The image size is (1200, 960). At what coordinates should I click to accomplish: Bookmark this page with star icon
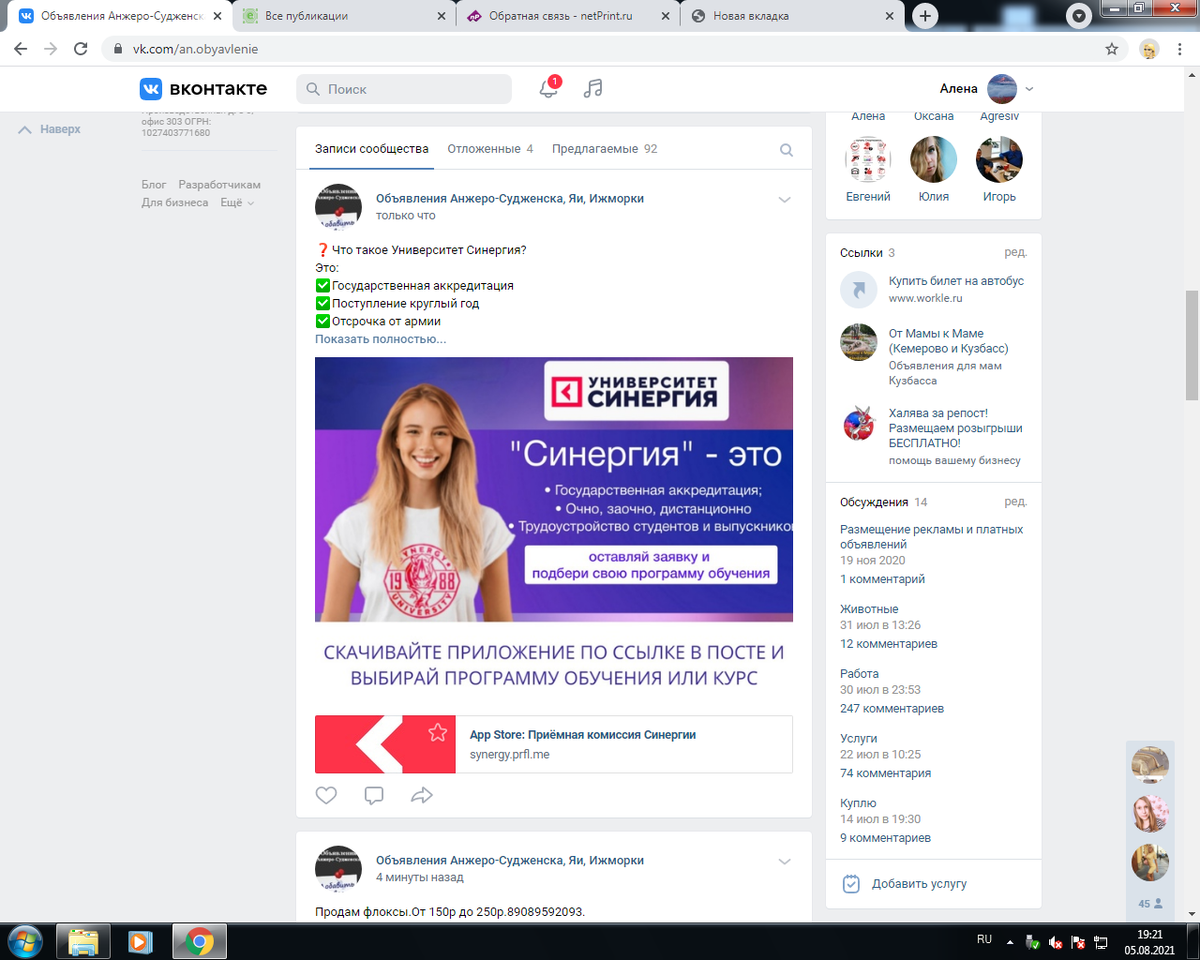[x=1112, y=48]
